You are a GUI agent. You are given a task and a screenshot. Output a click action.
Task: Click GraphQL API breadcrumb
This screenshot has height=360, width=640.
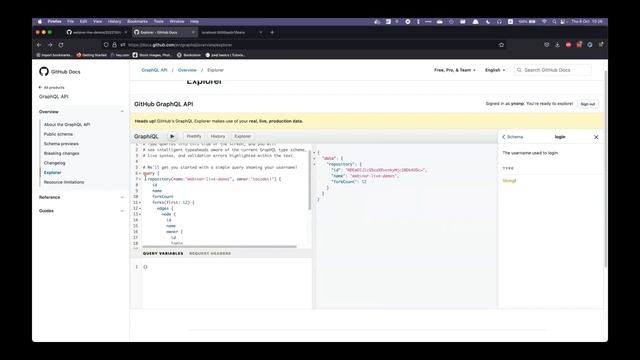[154, 70]
